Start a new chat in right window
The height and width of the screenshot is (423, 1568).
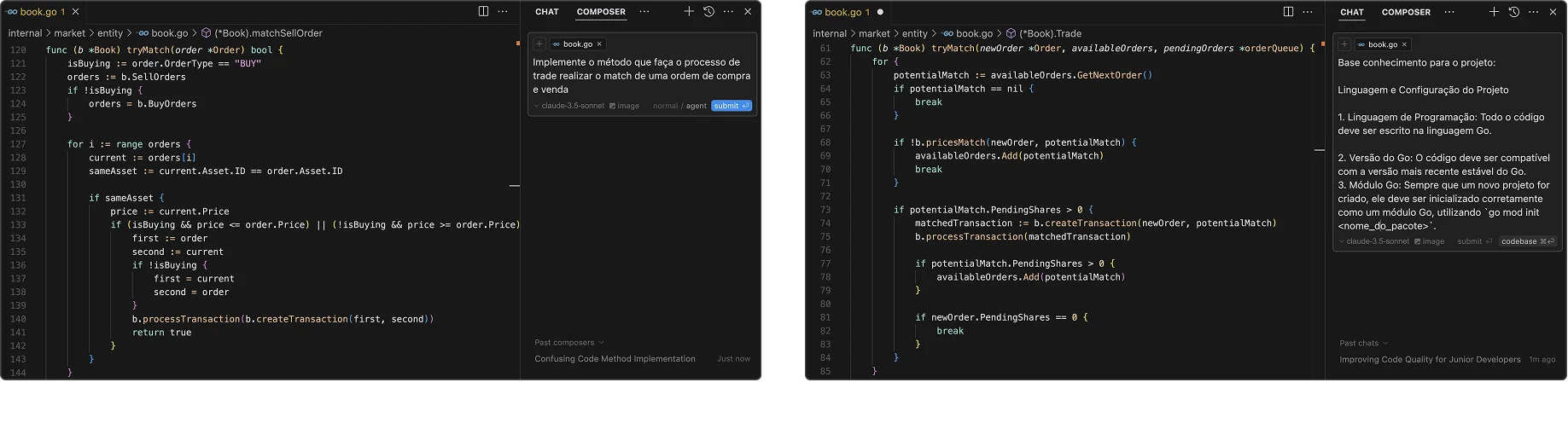click(1494, 12)
